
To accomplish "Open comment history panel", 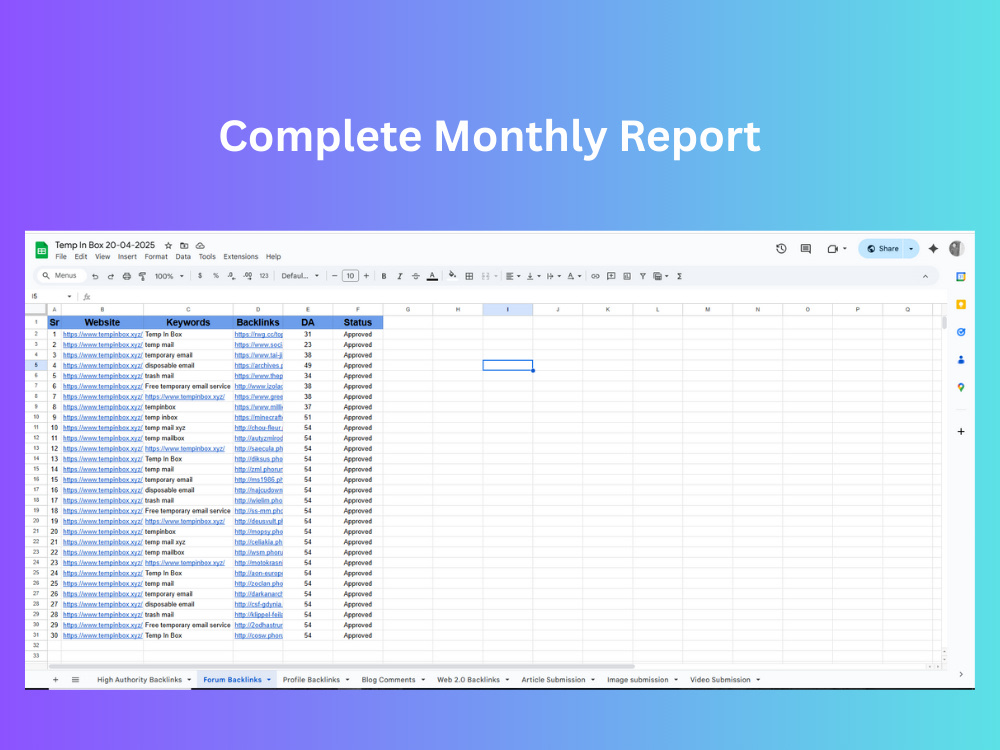I will point(806,249).
